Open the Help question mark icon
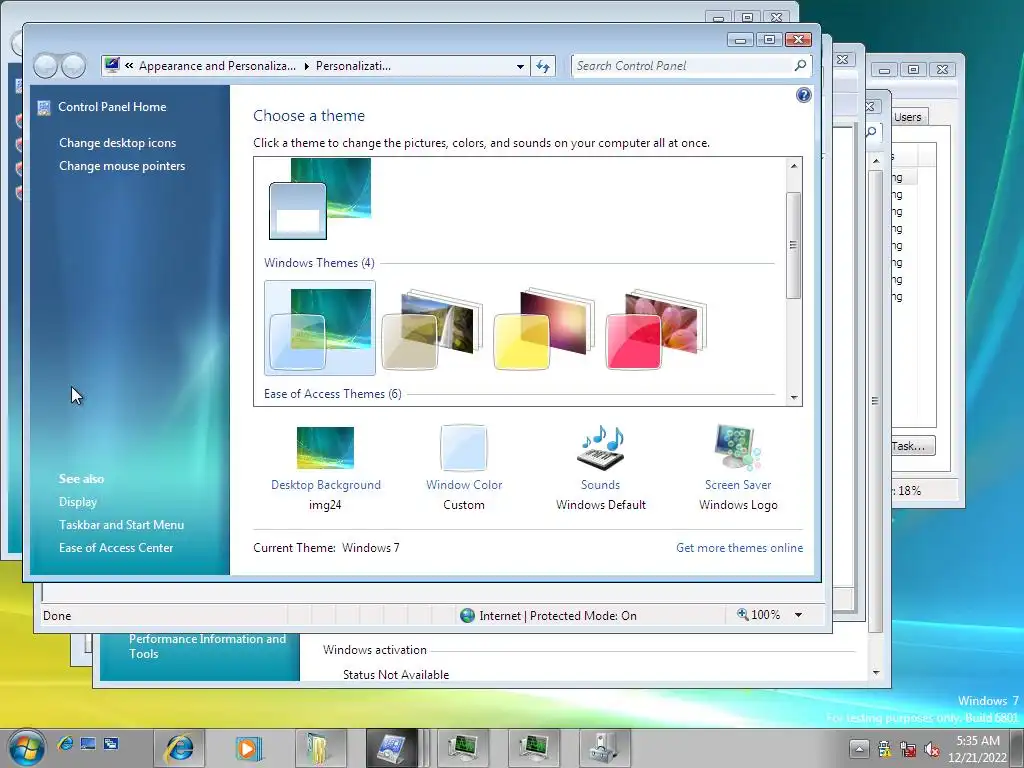Image resolution: width=1024 pixels, height=768 pixels. 803,95
